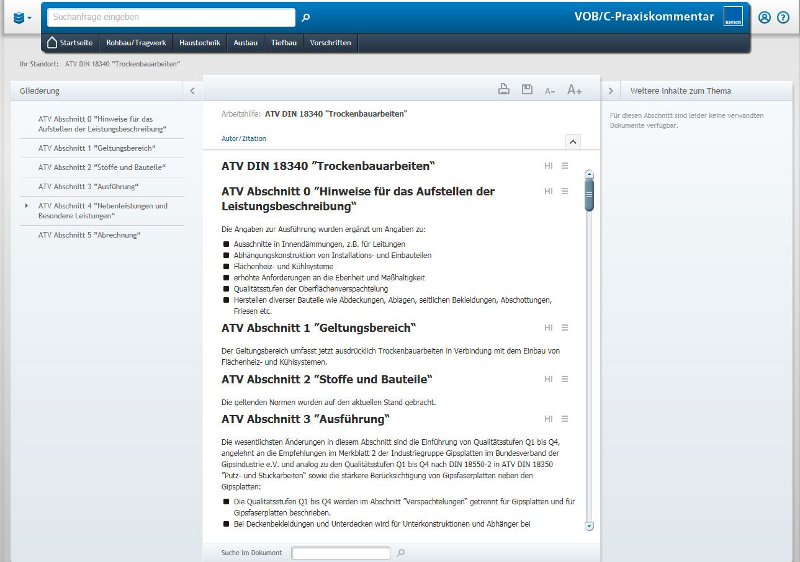
Task: Collapse the Autor/Zitation section with up chevron
Action: tap(573, 142)
